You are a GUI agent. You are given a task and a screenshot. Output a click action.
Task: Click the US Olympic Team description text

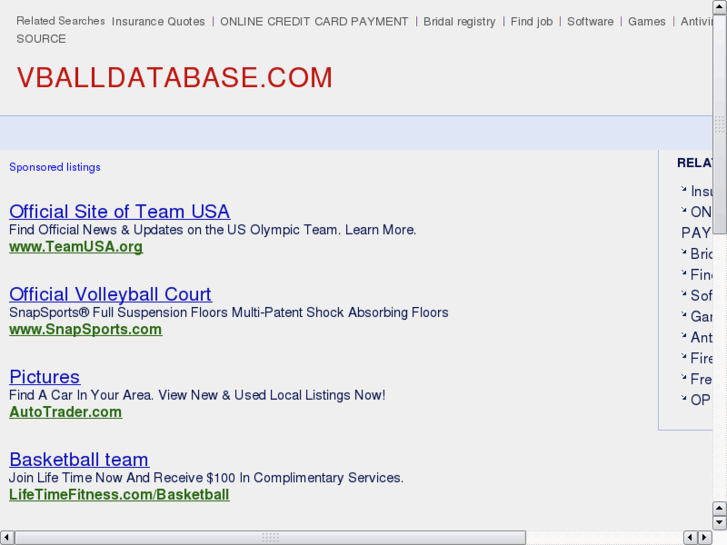pos(213,230)
